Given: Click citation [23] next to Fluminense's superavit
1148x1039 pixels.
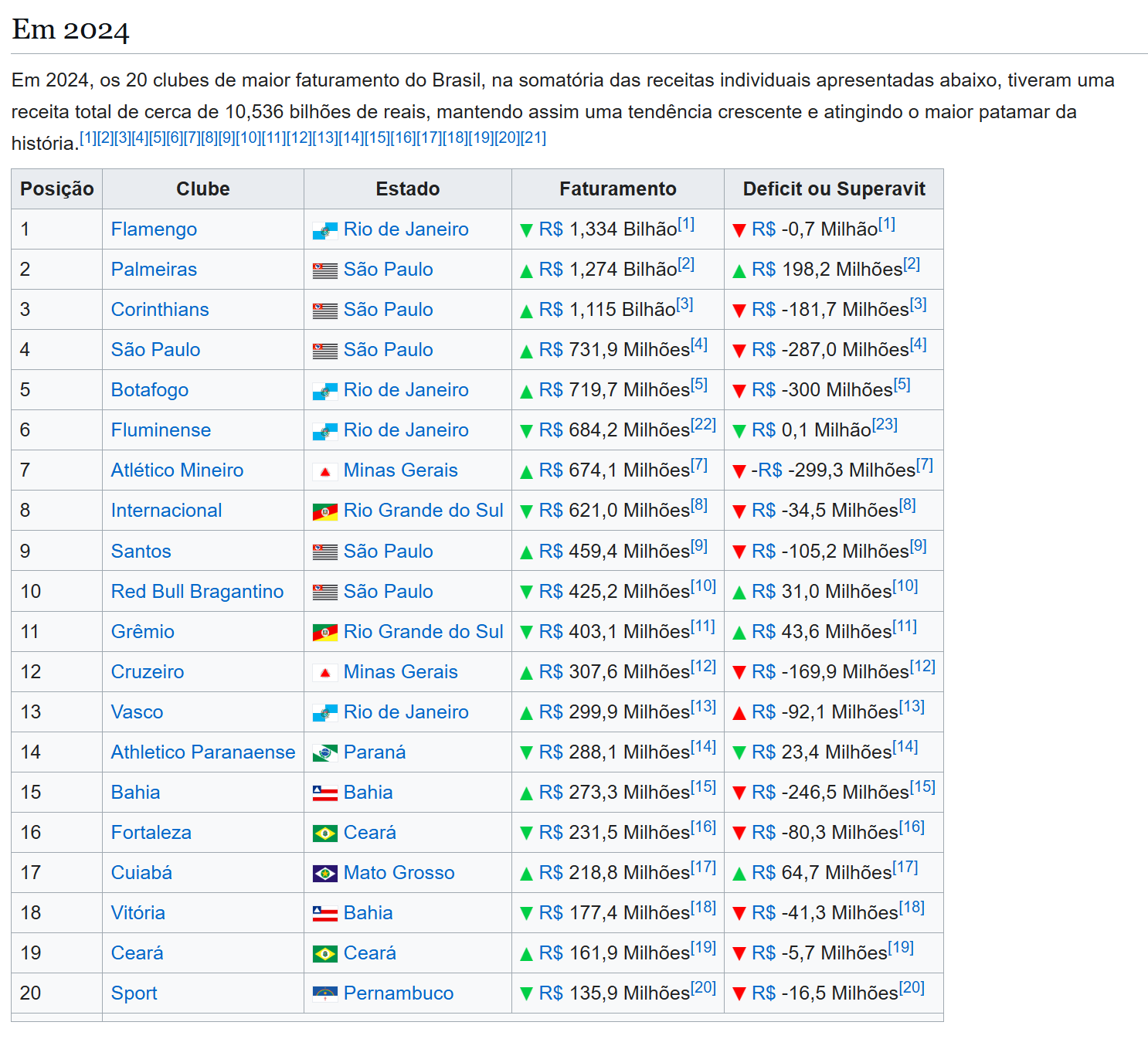Looking at the screenshot, I should coord(885,424).
